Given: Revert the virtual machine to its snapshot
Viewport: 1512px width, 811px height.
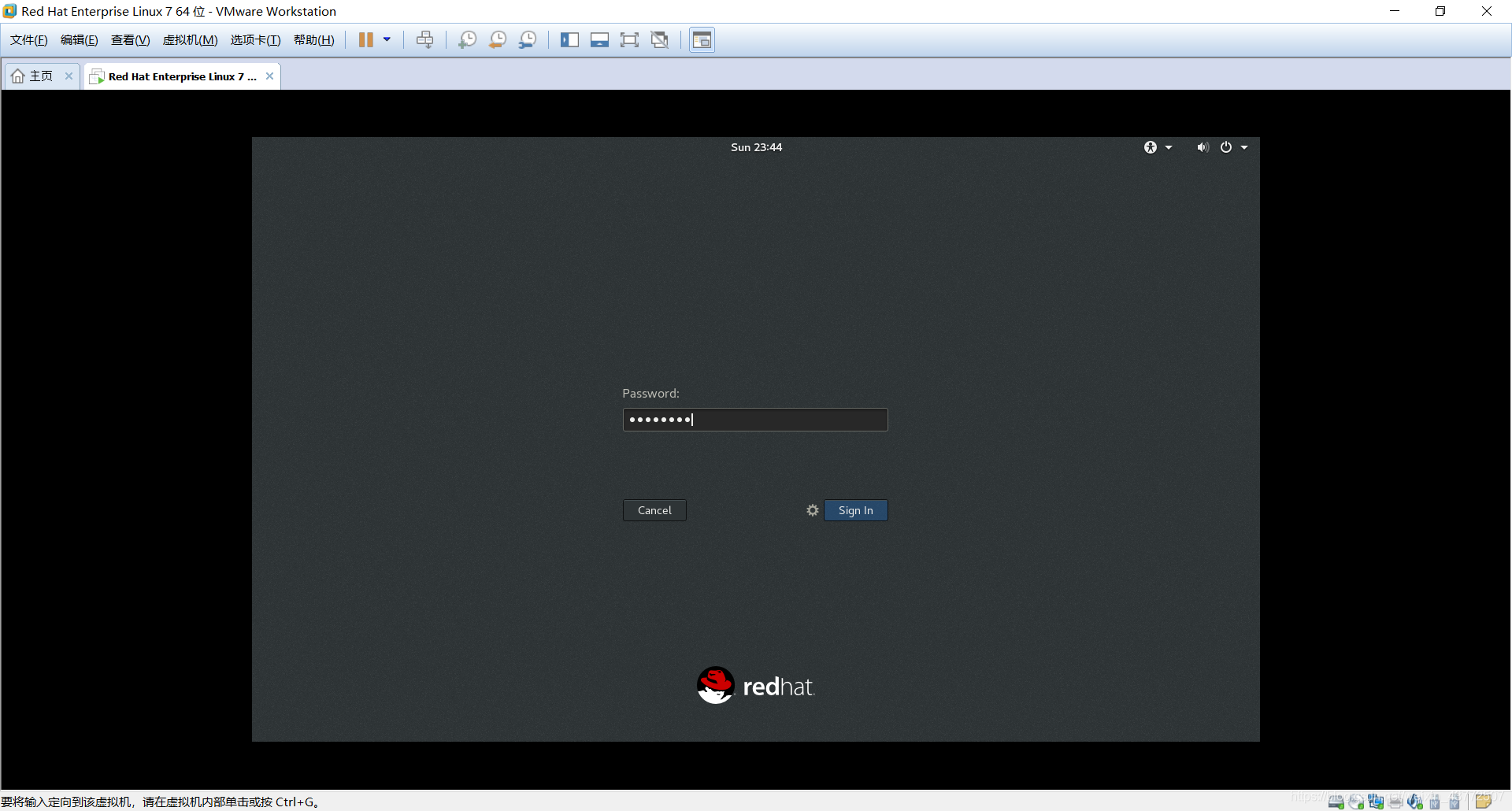Looking at the screenshot, I should pyautogui.click(x=498, y=39).
